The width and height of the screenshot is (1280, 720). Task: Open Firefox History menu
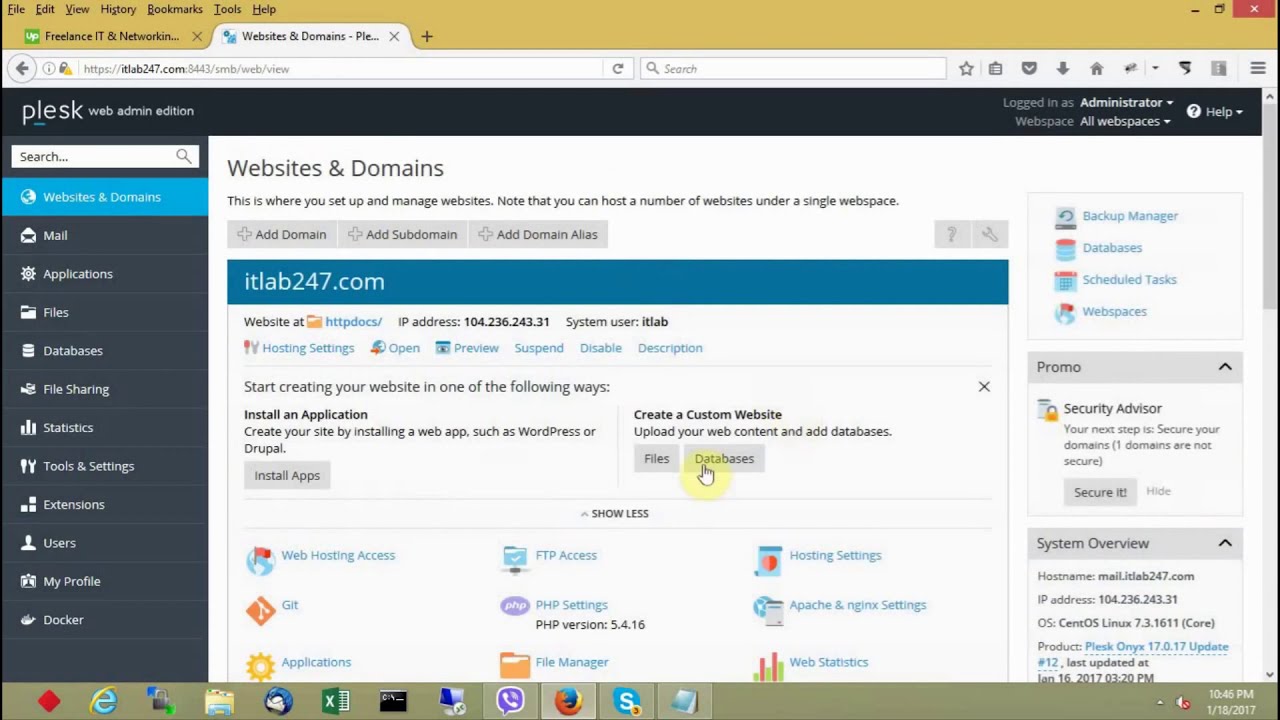point(118,9)
